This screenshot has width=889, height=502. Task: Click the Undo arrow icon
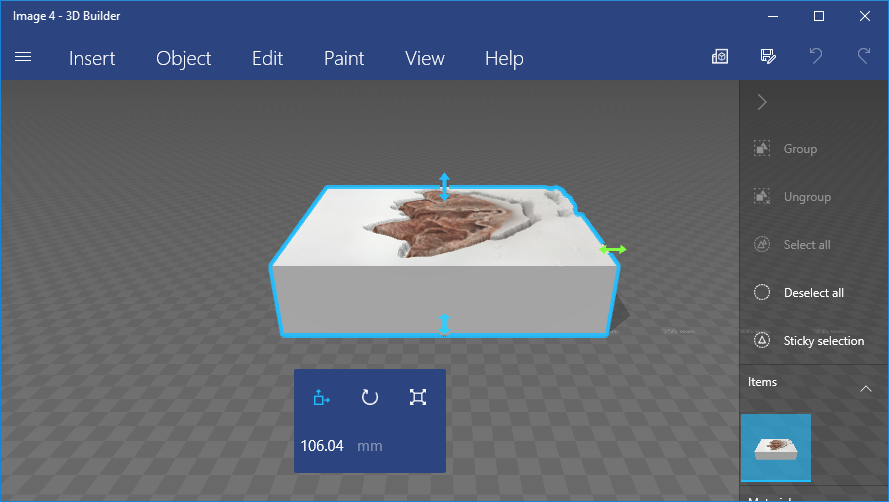(816, 57)
